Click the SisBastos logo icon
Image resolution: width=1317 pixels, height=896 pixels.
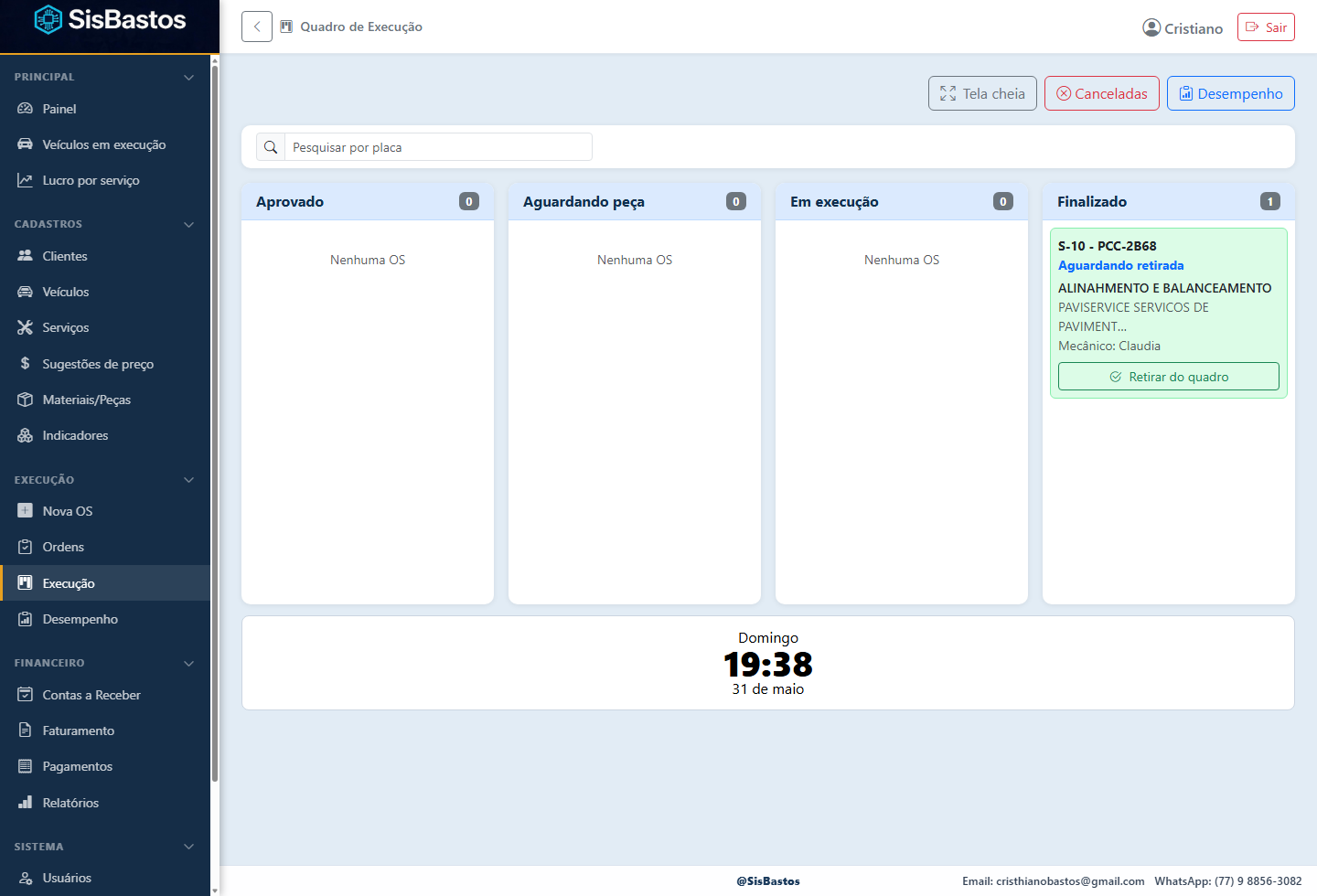[x=48, y=19]
